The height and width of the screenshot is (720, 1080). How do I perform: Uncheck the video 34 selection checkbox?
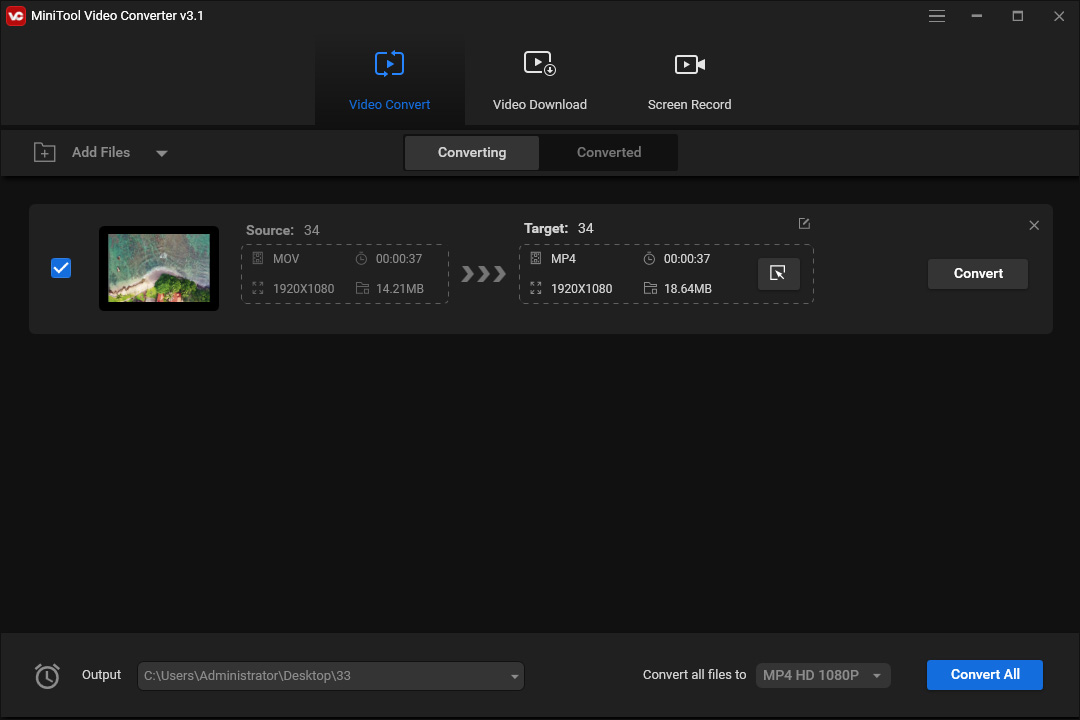(61, 268)
